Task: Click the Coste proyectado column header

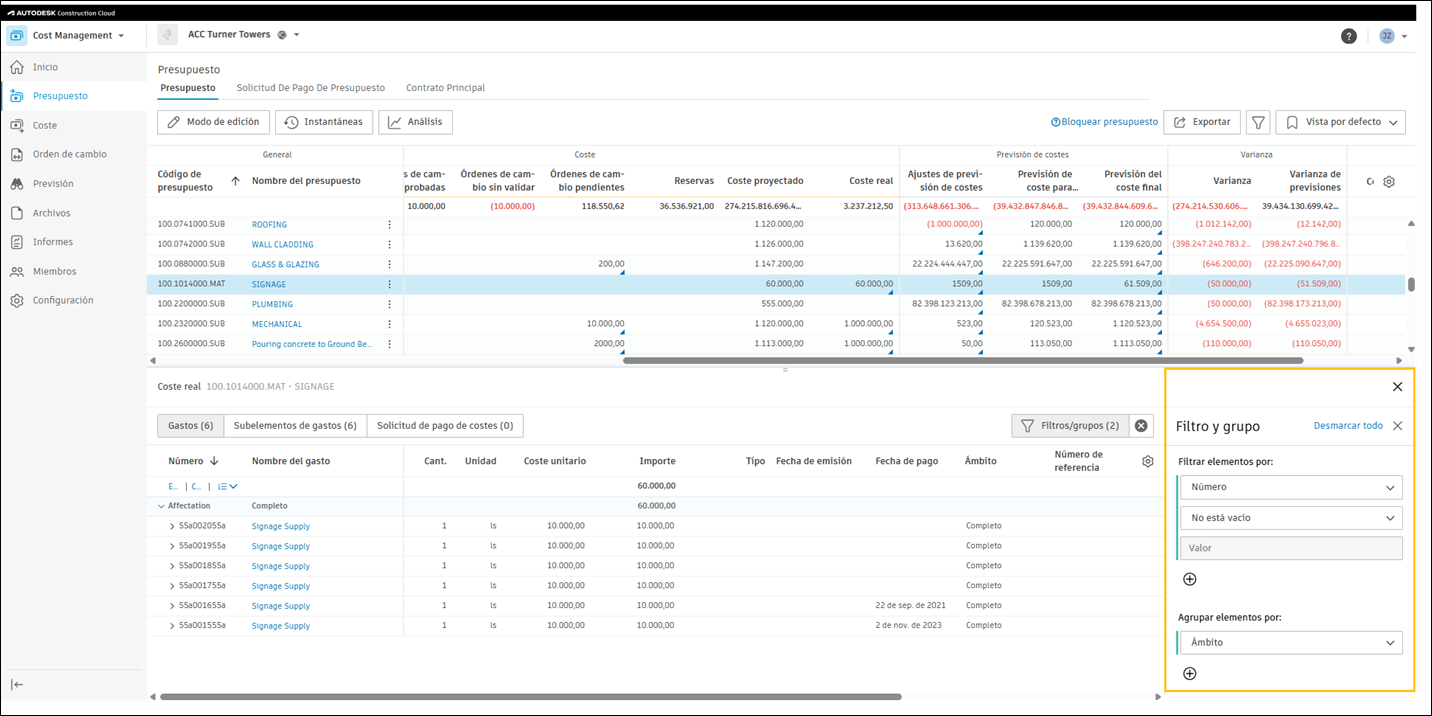Action: point(765,181)
